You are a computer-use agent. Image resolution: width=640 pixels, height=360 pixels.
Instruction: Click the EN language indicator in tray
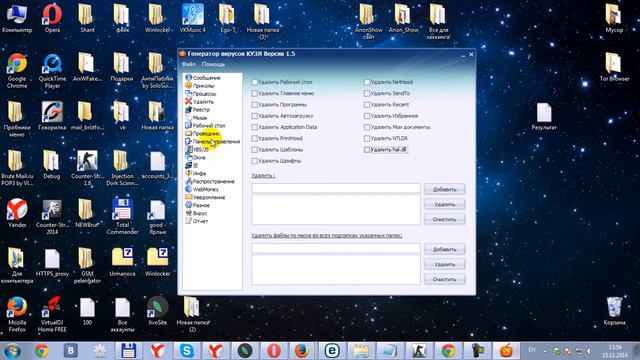tap(532, 350)
